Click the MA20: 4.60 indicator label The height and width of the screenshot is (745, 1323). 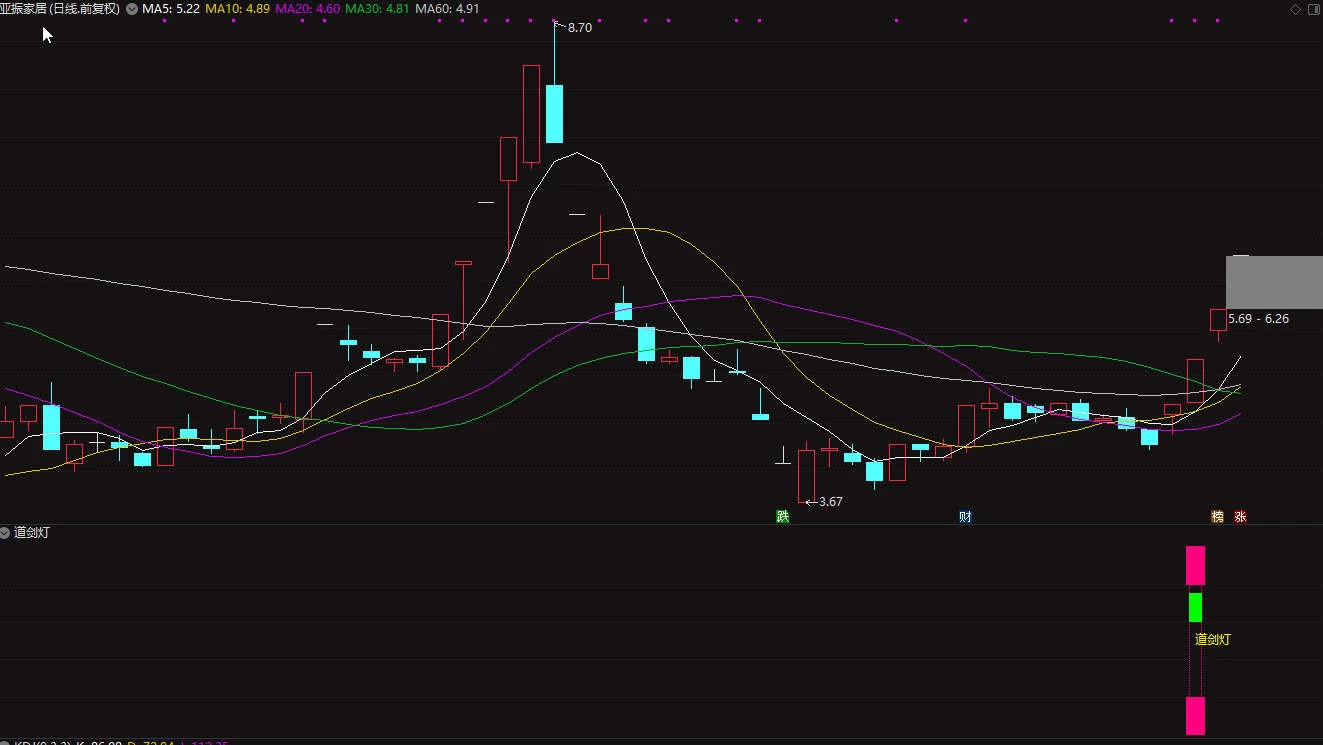(x=308, y=9)
